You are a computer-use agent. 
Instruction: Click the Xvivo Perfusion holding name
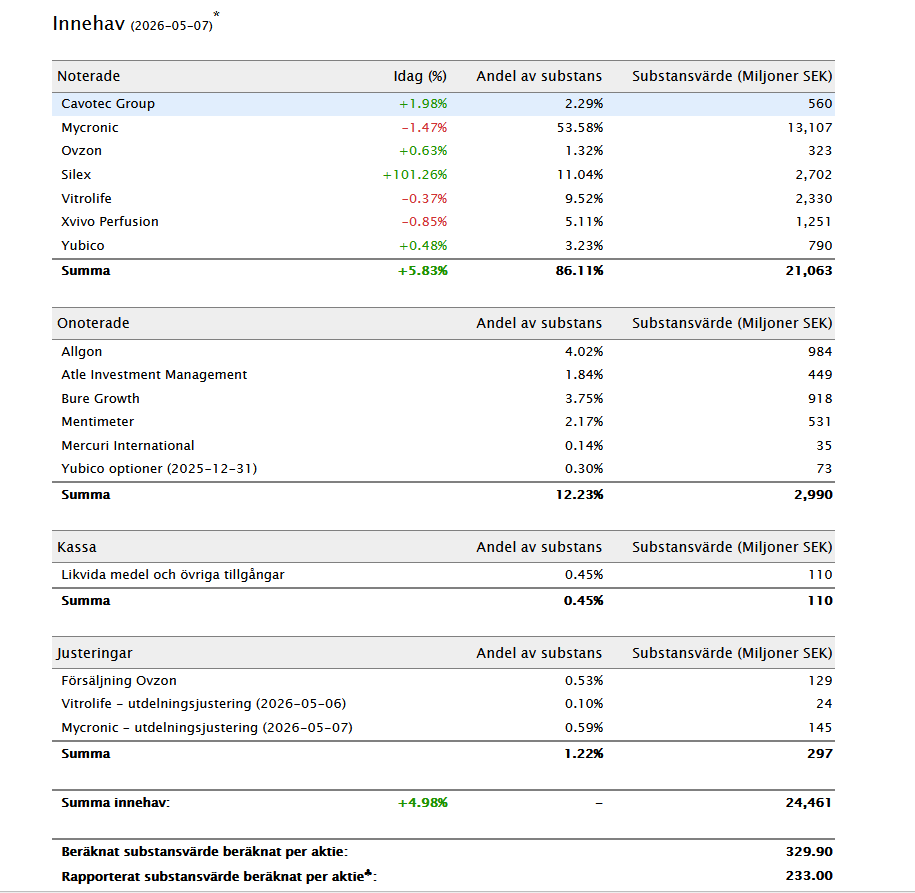(x=110, y=222)
